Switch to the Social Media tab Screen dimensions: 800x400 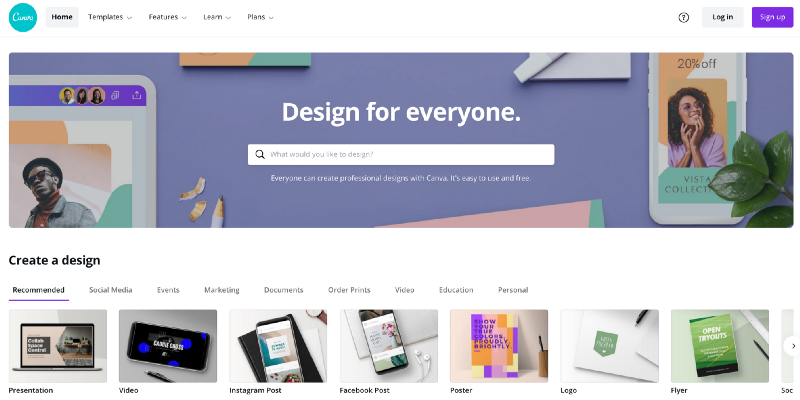coord(111,290)
